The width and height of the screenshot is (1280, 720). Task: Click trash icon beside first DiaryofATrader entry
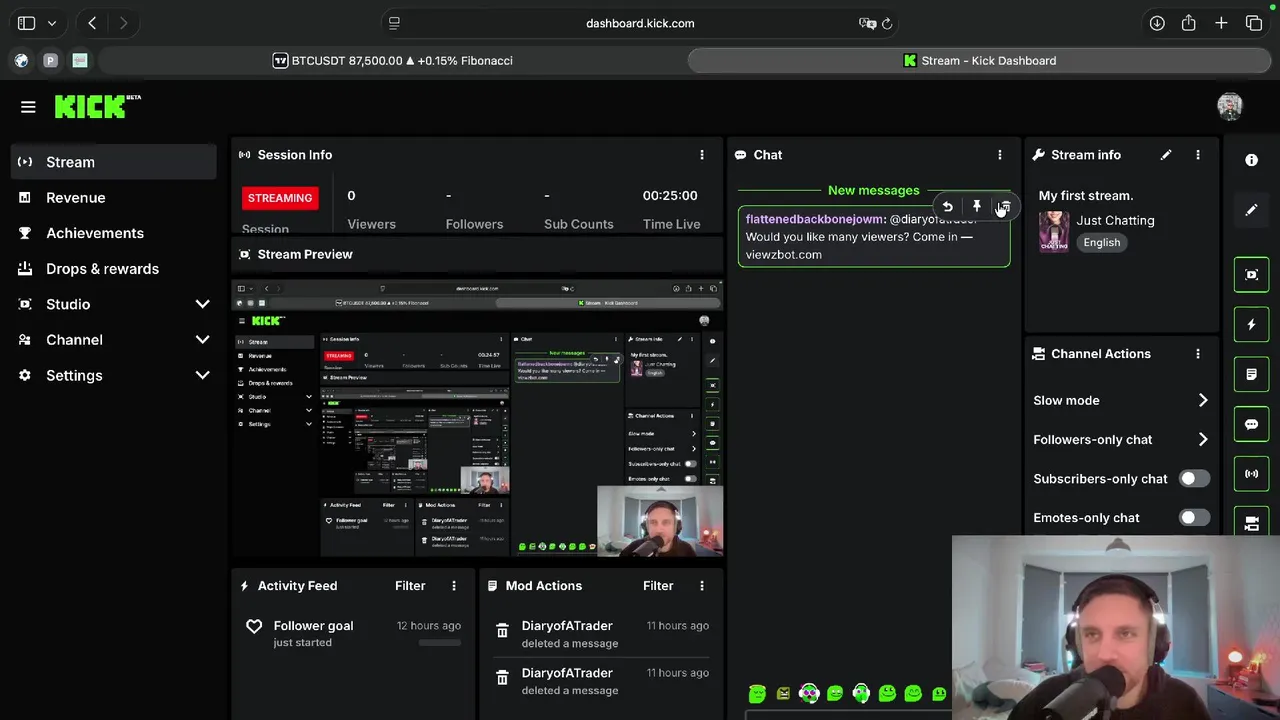tap(502, 631)
